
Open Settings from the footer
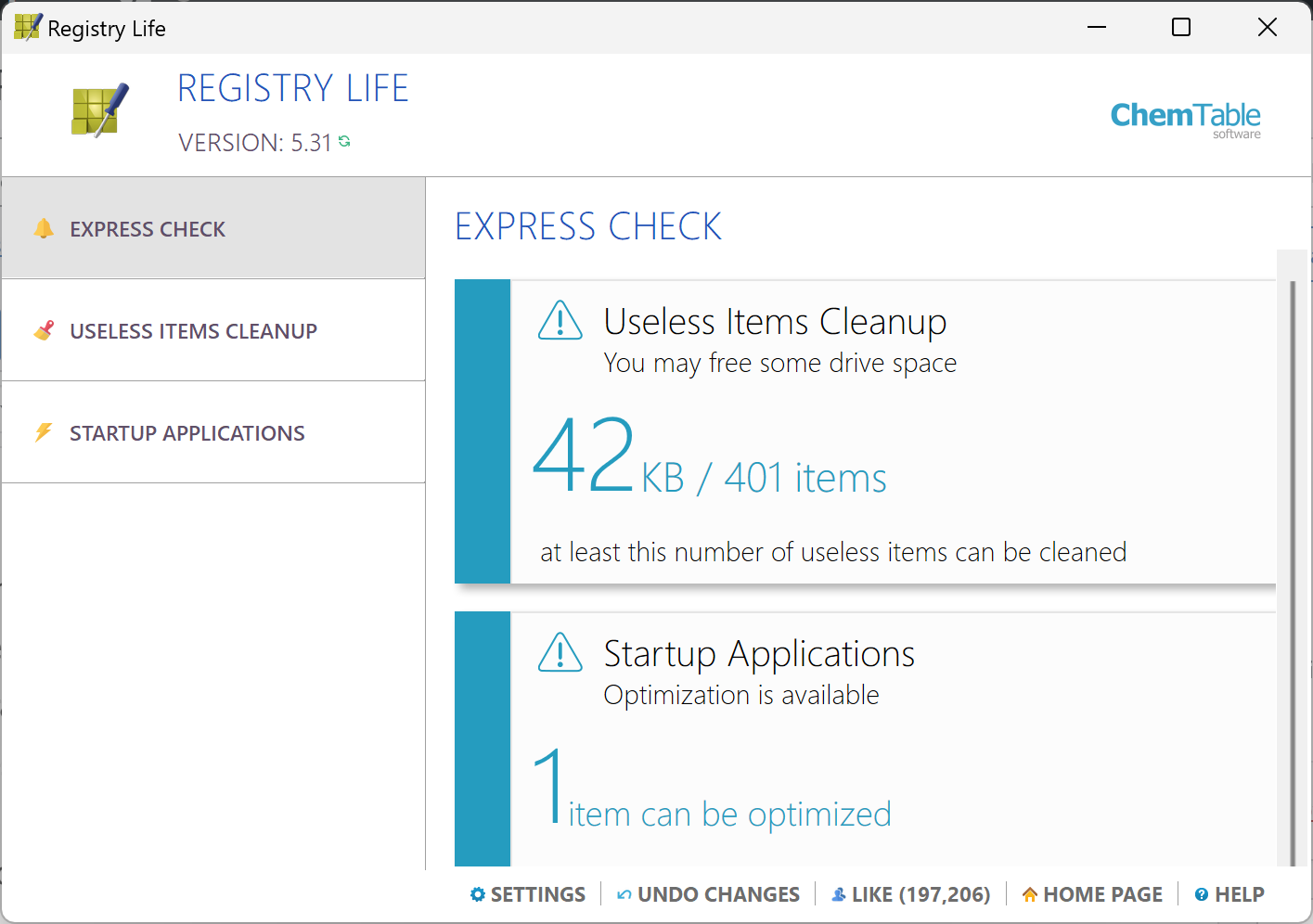point(528,894)
